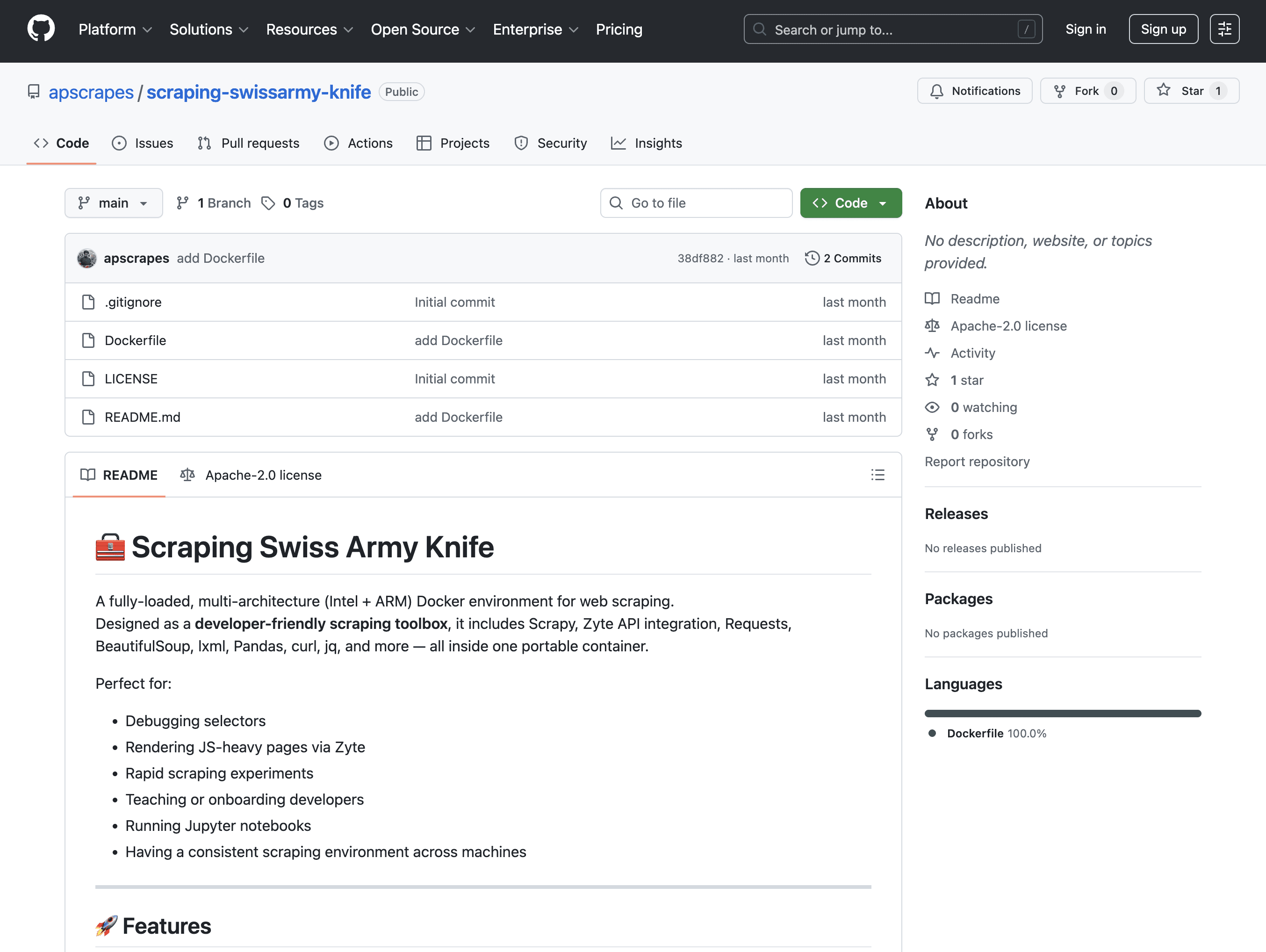Focus the Go to file field

[696, 203]
